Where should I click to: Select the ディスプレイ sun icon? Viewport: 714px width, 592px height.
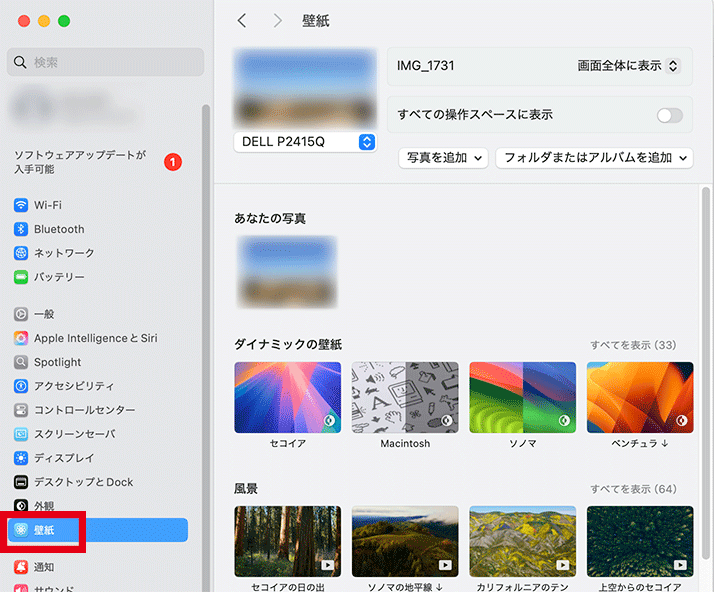20,458
